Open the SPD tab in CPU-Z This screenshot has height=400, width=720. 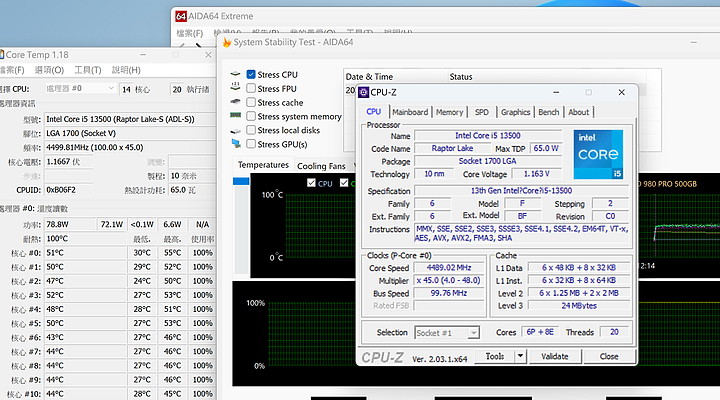click(x=482, y=112)
